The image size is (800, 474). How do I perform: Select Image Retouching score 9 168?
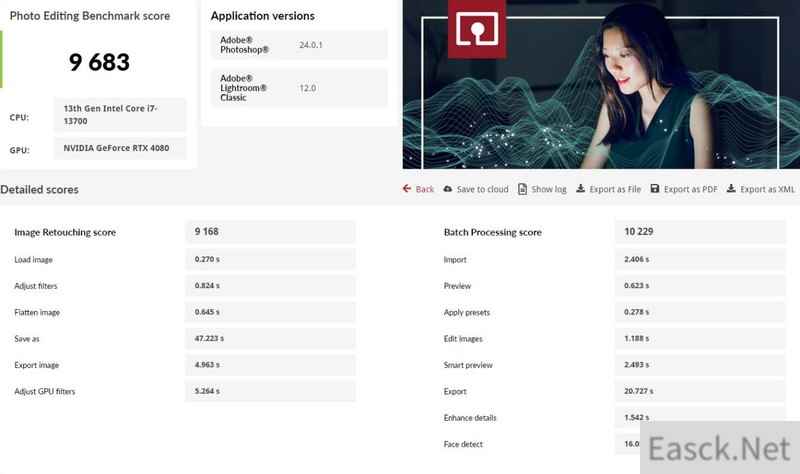(x=270, y=232)
